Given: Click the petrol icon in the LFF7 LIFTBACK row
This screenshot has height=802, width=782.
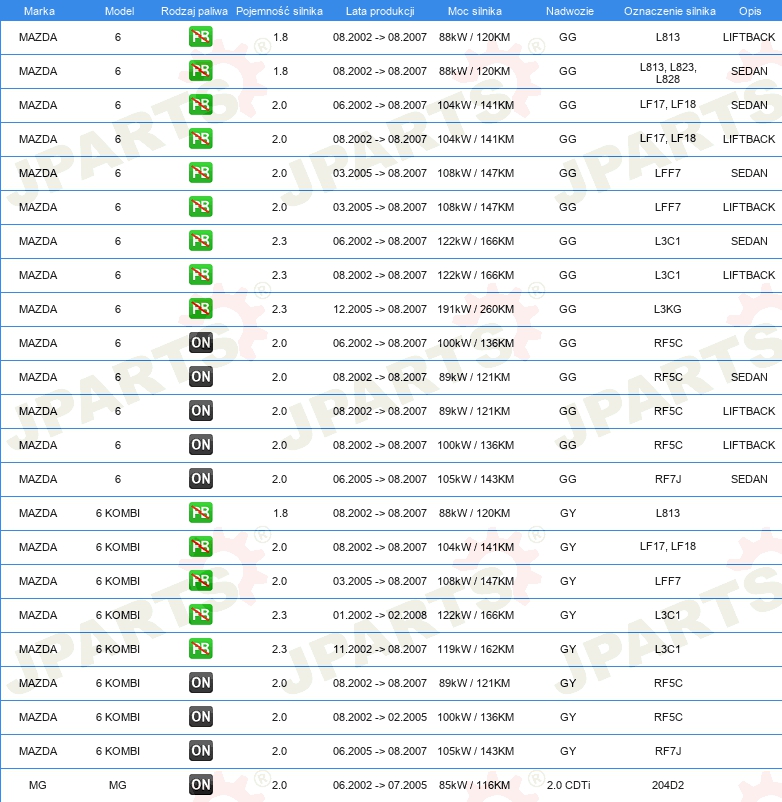Looking at the screenshot, I should (200, 207).
